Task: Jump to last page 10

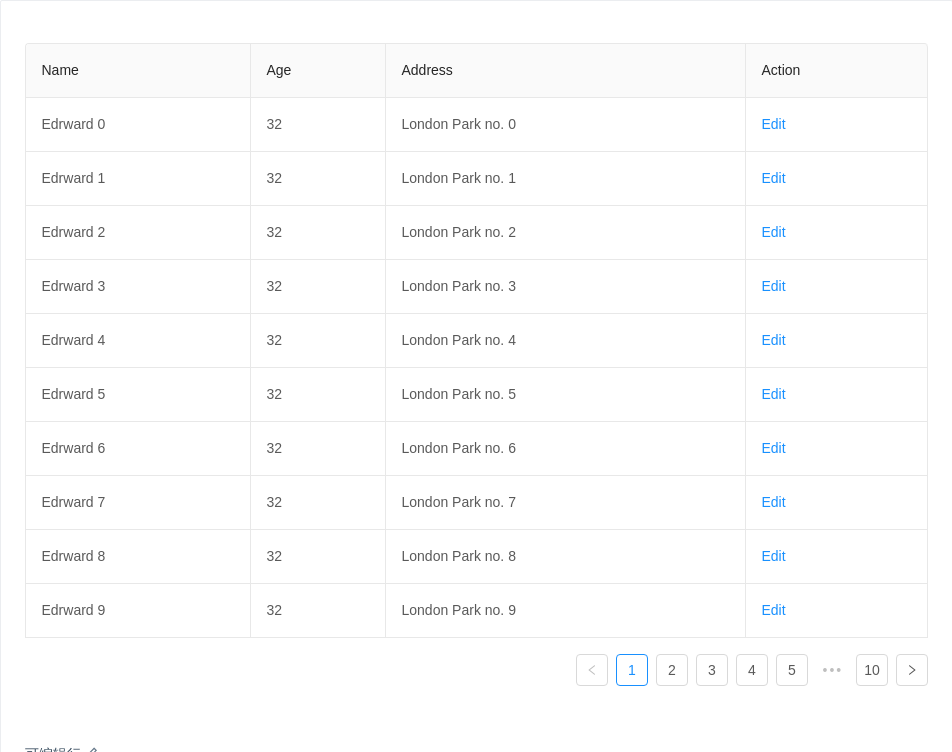Action: click(x=871, y=670)
